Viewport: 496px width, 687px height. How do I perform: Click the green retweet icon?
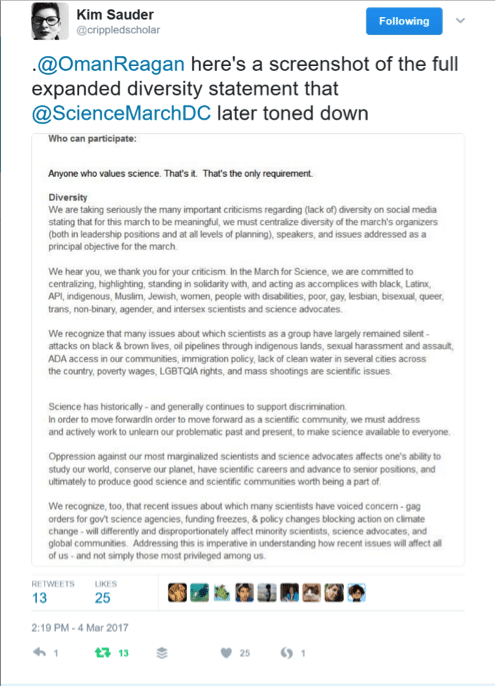coord(103,653)
